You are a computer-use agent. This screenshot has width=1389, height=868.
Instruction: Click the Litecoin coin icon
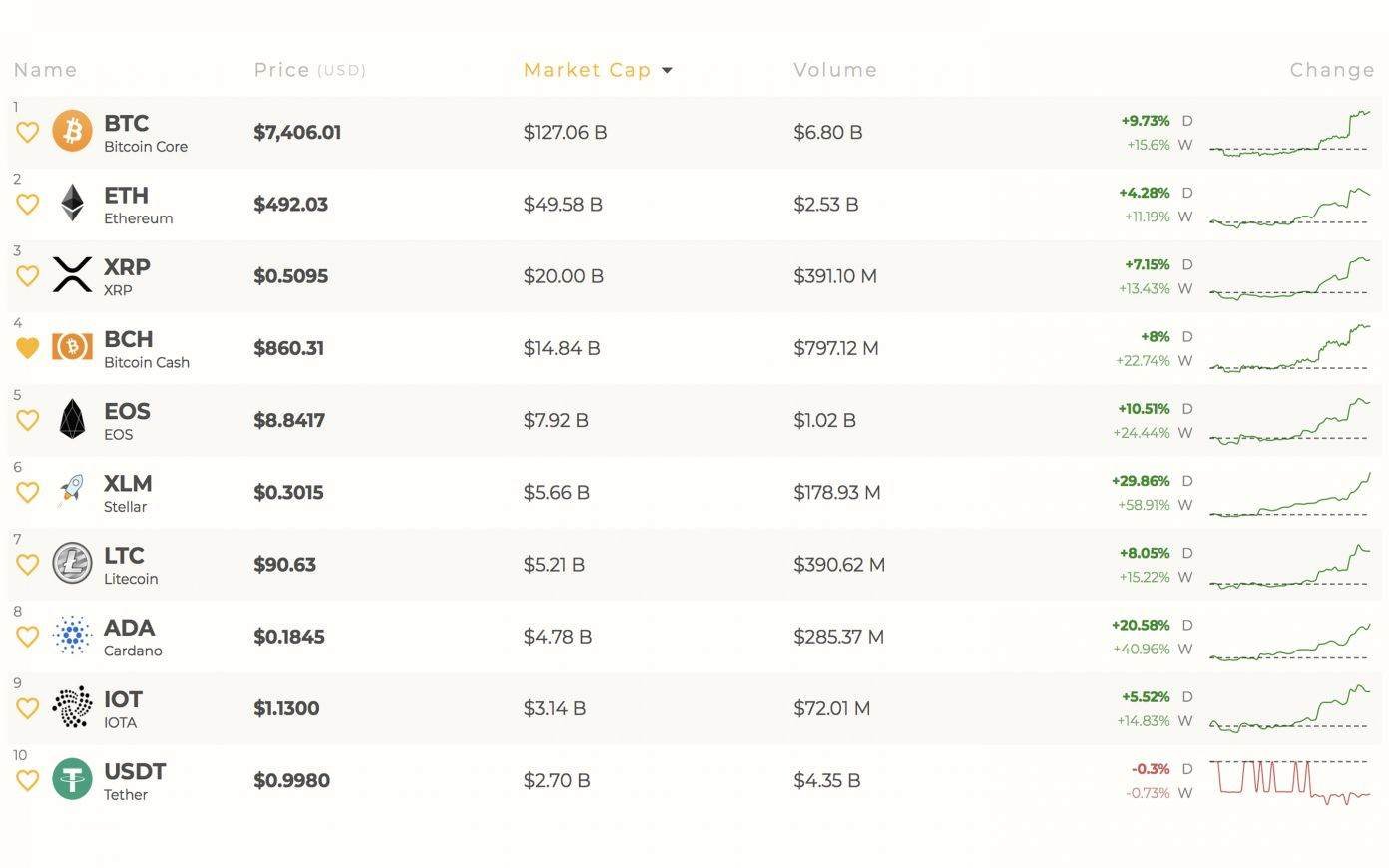[x=72, y=564]
